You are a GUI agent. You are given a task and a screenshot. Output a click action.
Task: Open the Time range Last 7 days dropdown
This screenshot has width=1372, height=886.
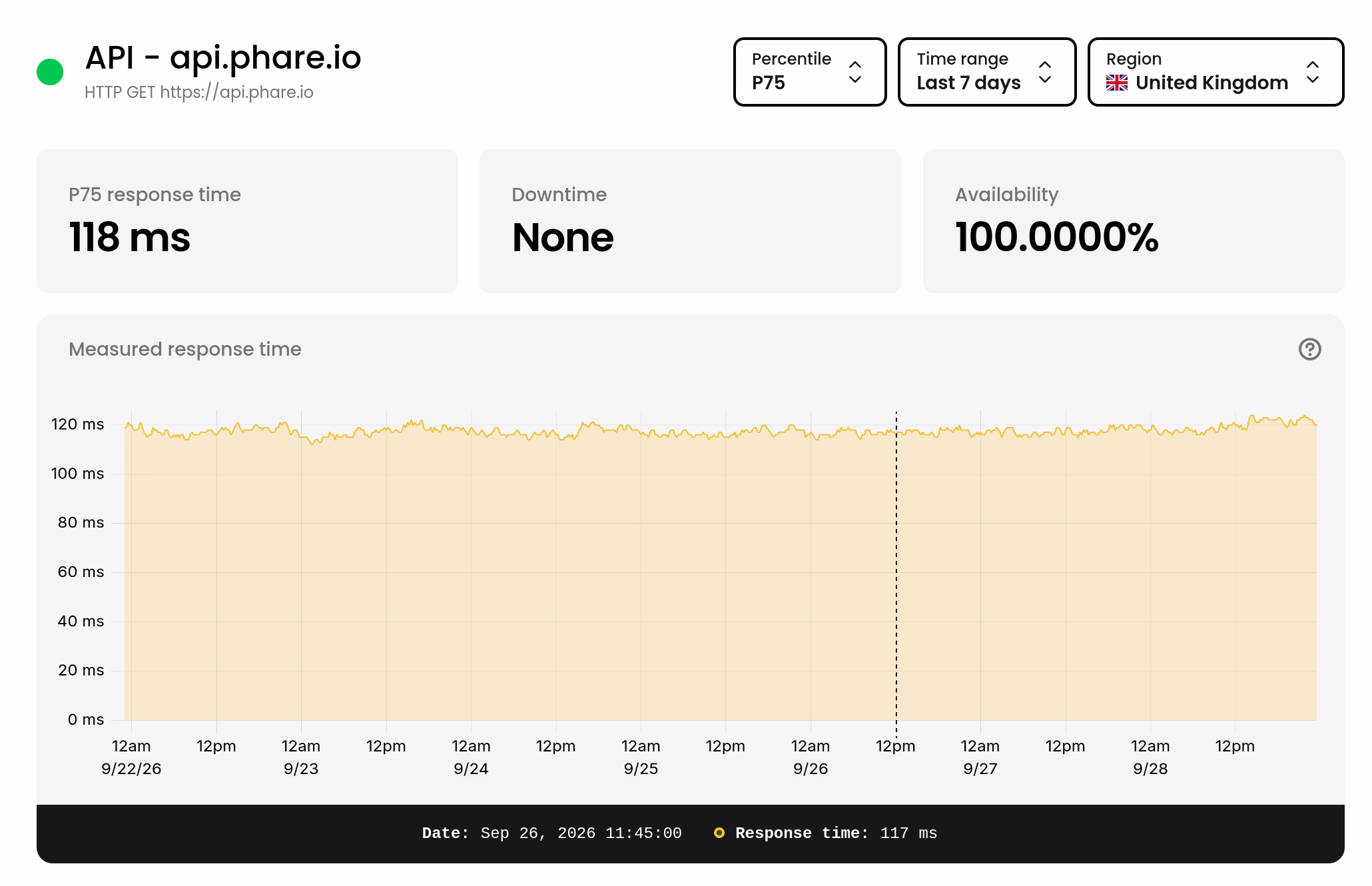(x=986, y=72)
